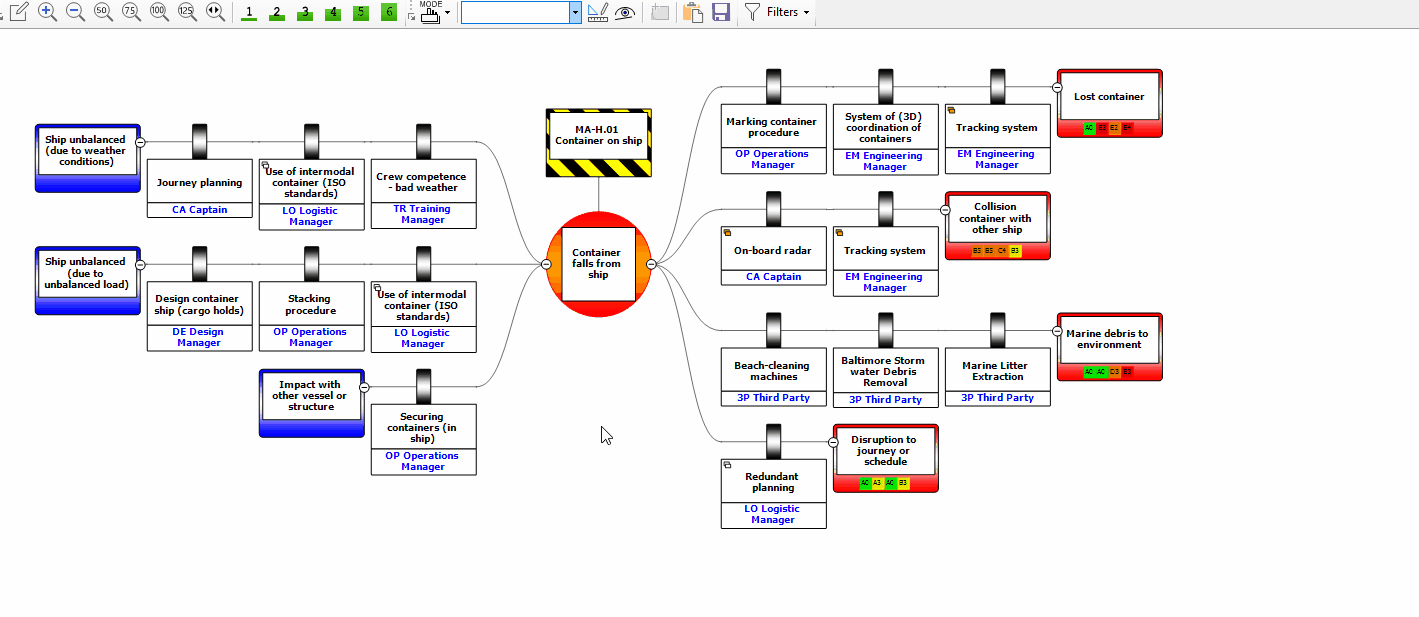This screenshot has height=617, width=1419.
Task: Set zoom to 100 percent
Action: [159, 12]
